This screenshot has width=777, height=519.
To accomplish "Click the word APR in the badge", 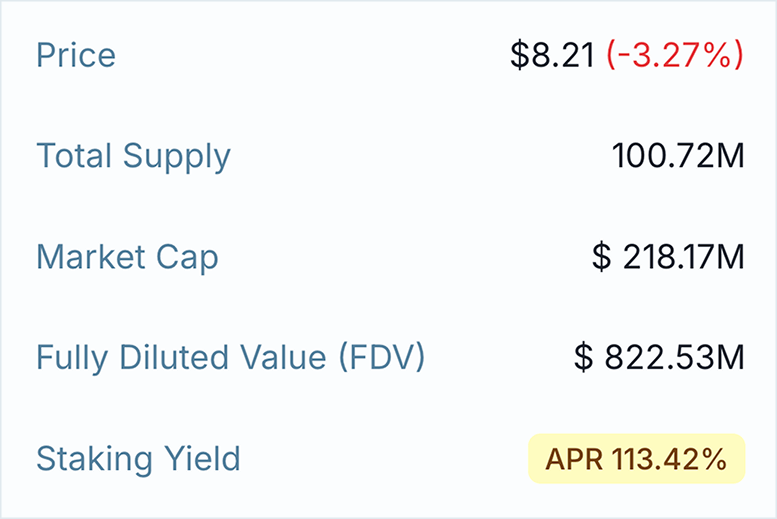I will click(569, 459).
